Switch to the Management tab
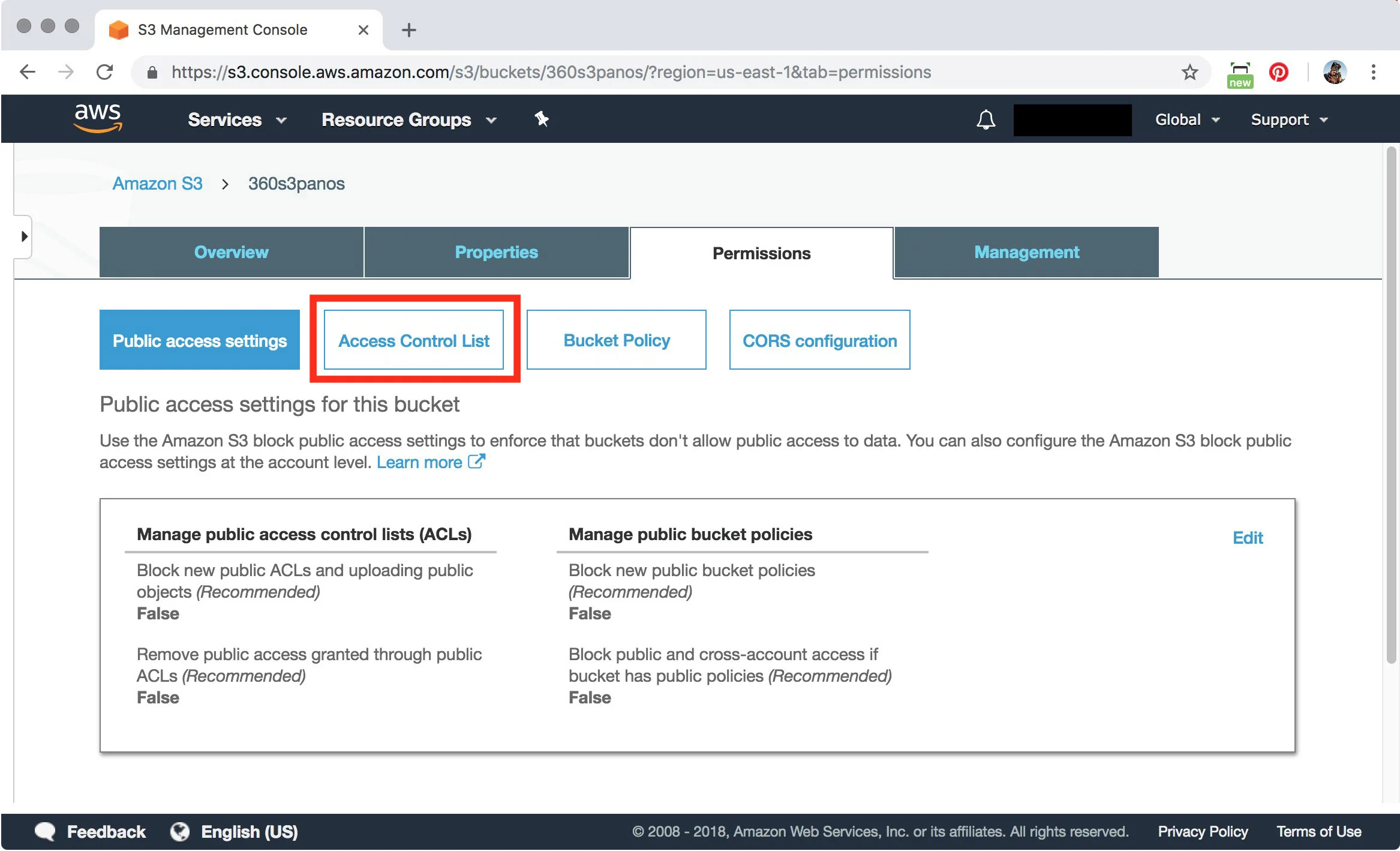1400x851 pixels. click(x=1026, y=252)
